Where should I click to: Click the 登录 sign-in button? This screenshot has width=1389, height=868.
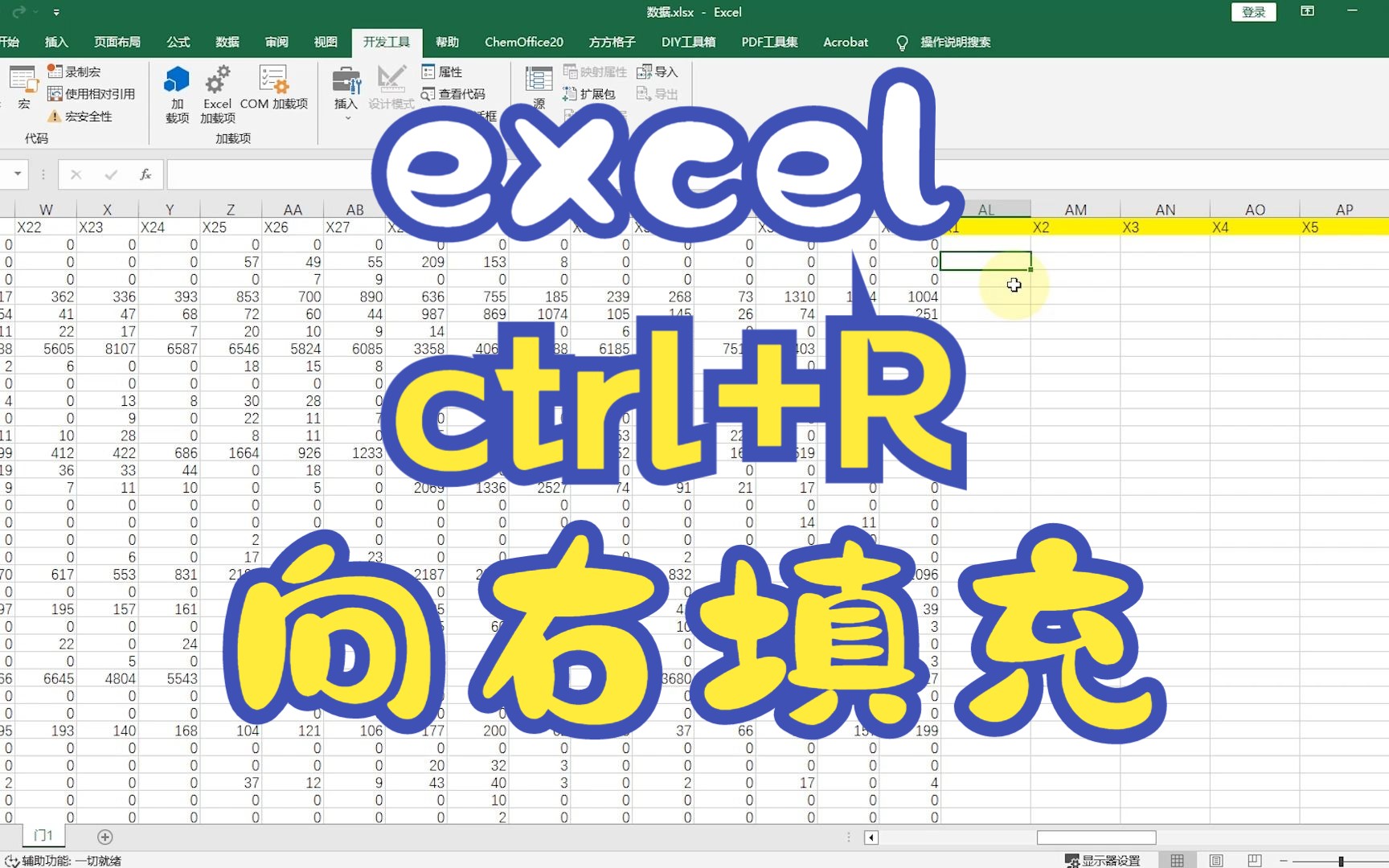[1253, 11]
